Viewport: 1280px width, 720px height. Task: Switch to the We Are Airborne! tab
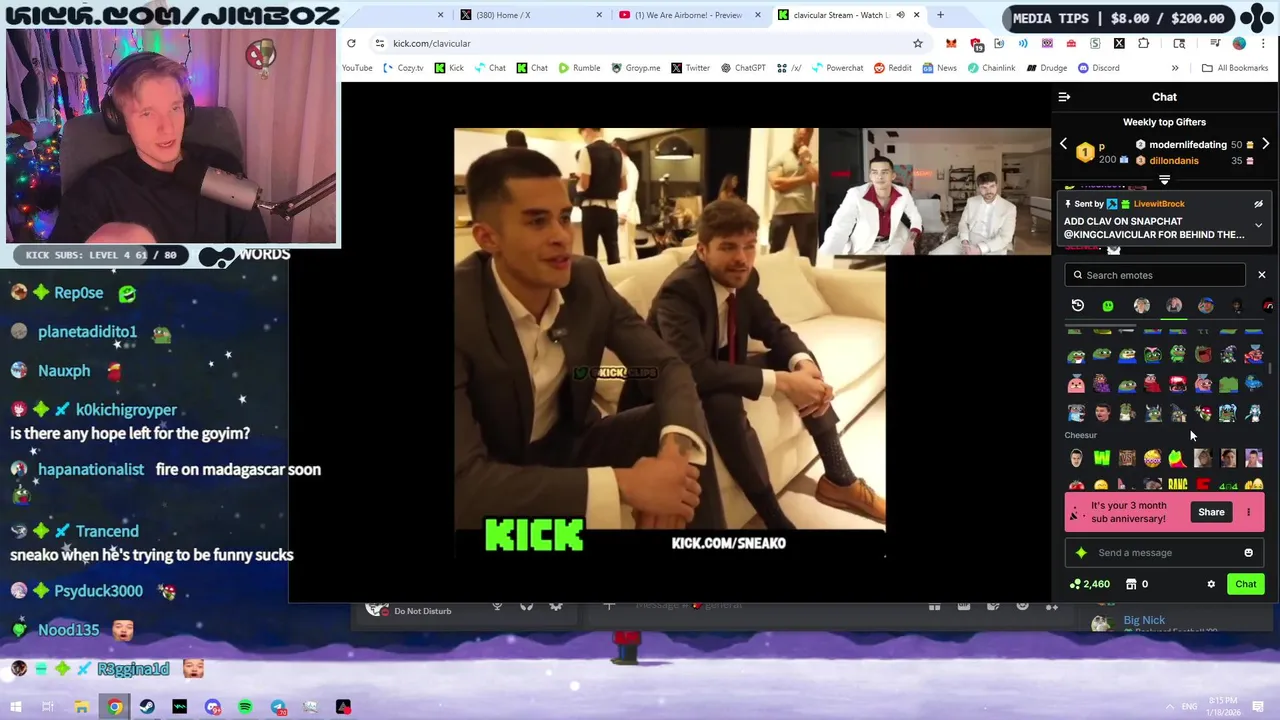coord(688,15)
